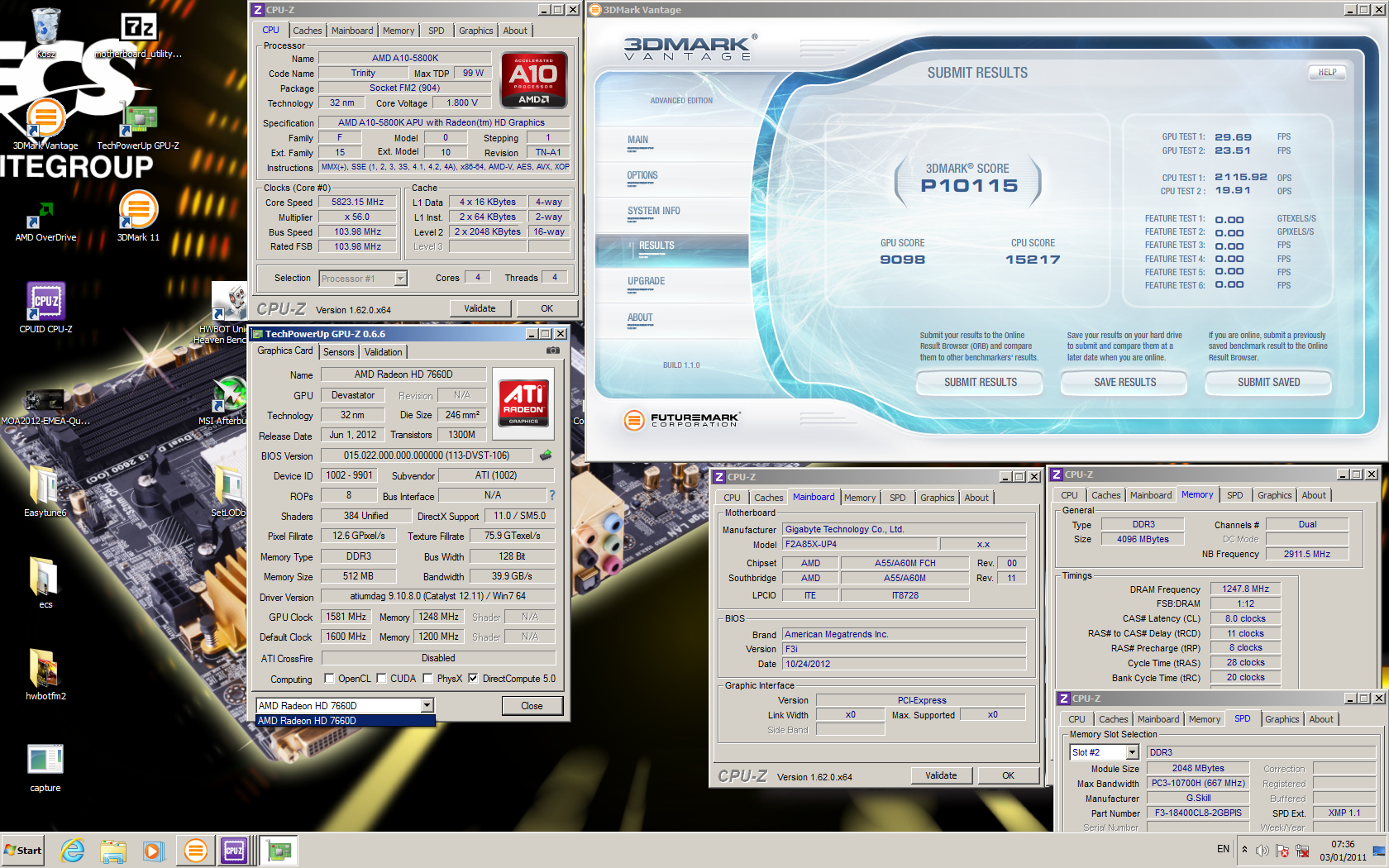Image resolution: width=1389 pixels, height=868 pixels.
Task: Select AMD Radeon HD 7660D in dropdown list
Action: pyautogui.click(x=346, y=721)
